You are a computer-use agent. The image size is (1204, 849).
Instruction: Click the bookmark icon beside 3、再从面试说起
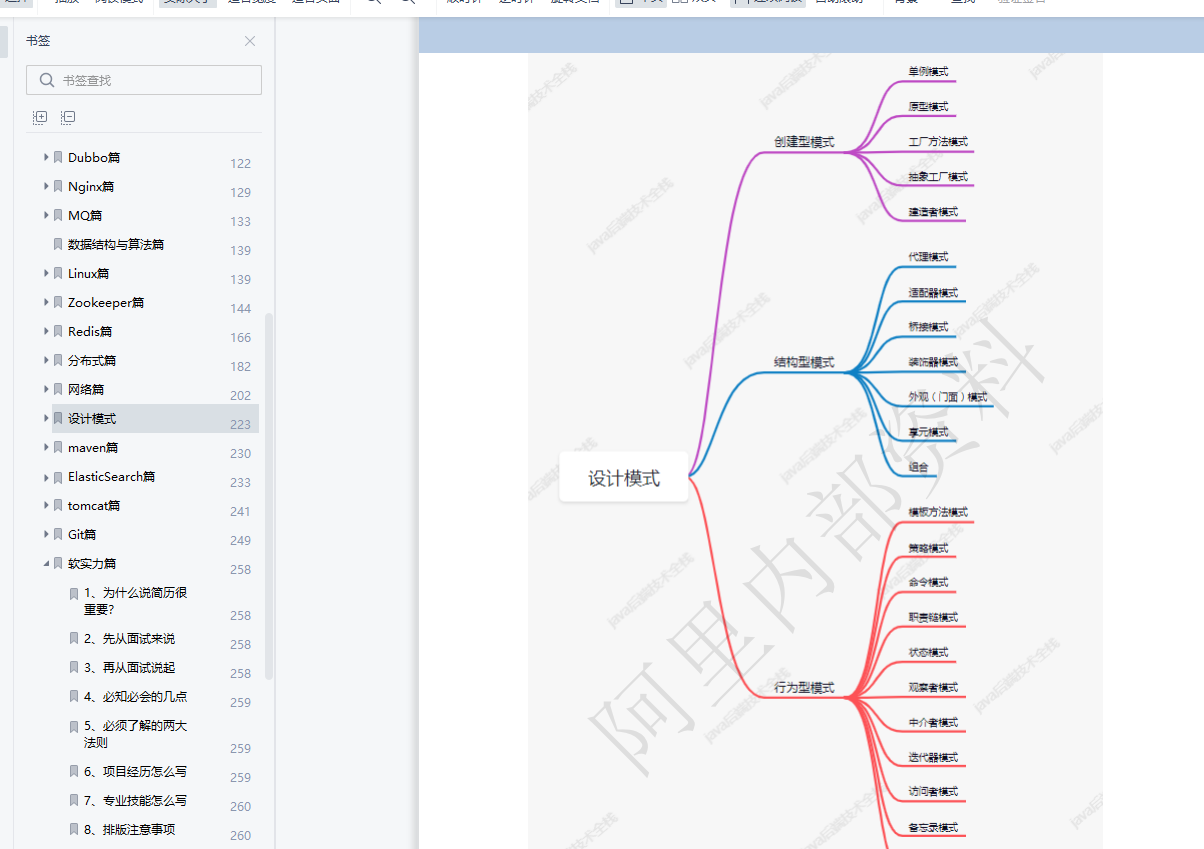coord(74,667)
